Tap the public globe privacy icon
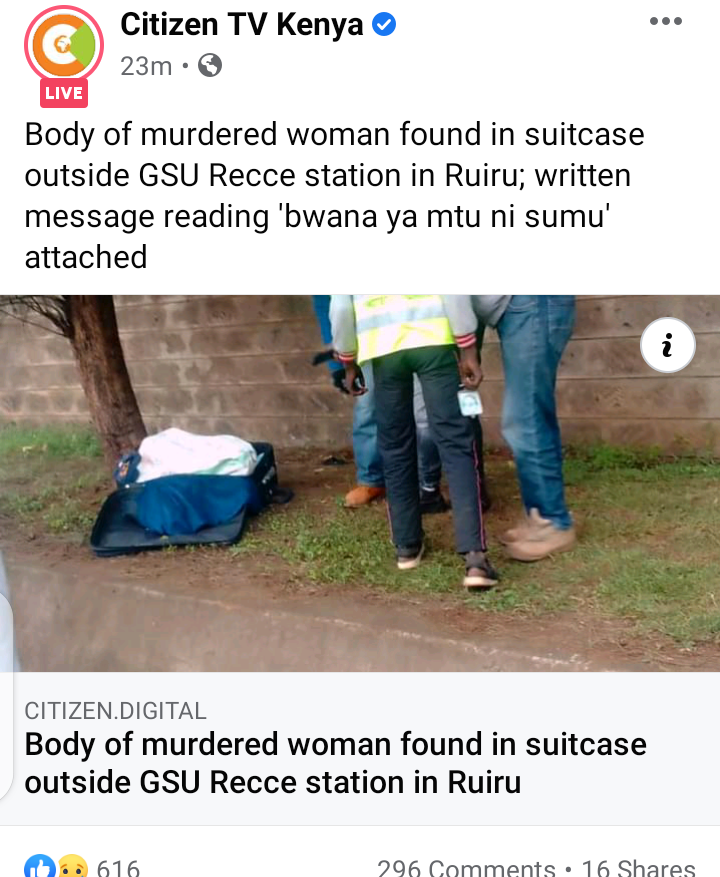720x877 pixels. 210,65
